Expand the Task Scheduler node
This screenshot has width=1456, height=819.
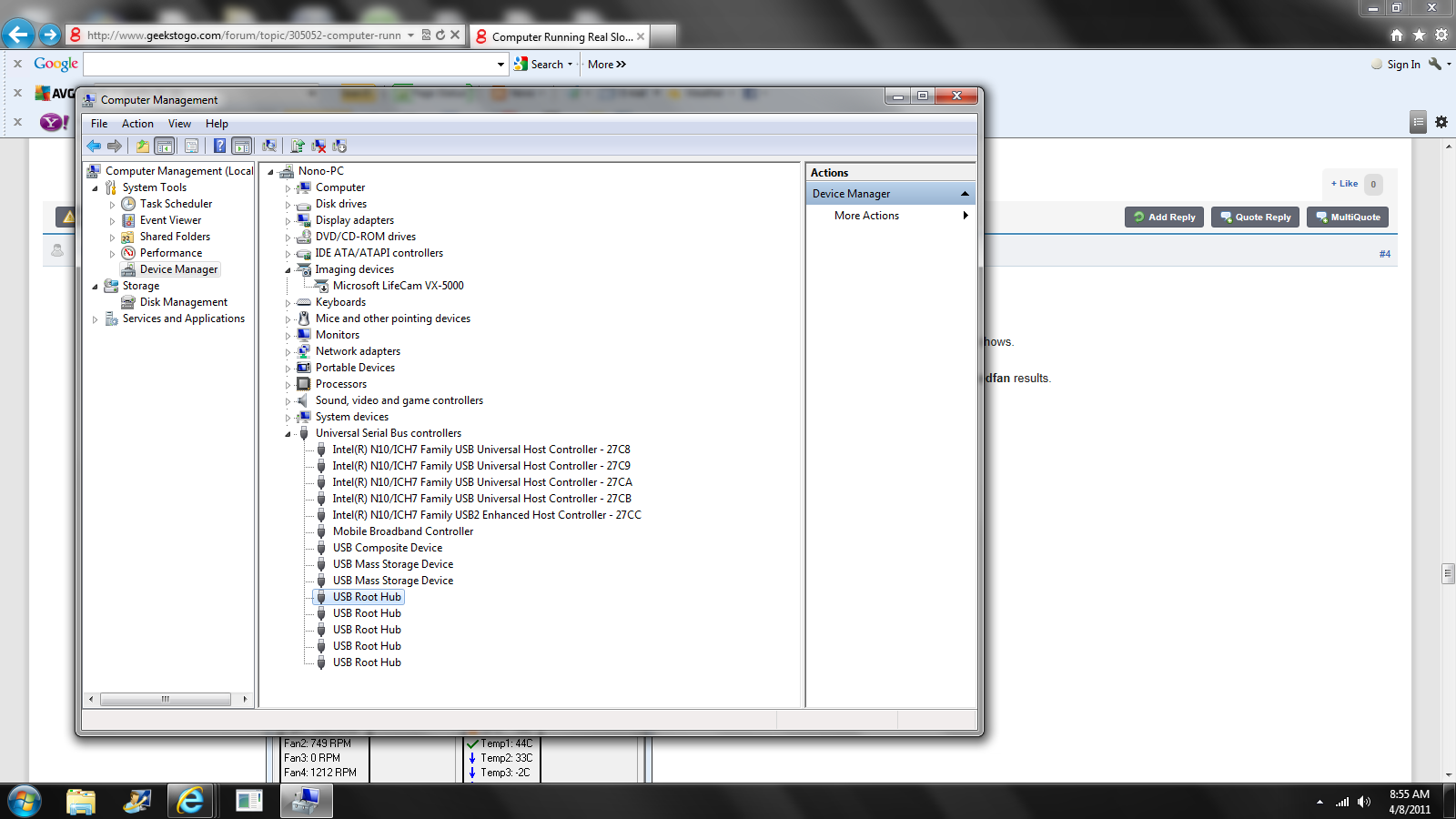[112, 205]
